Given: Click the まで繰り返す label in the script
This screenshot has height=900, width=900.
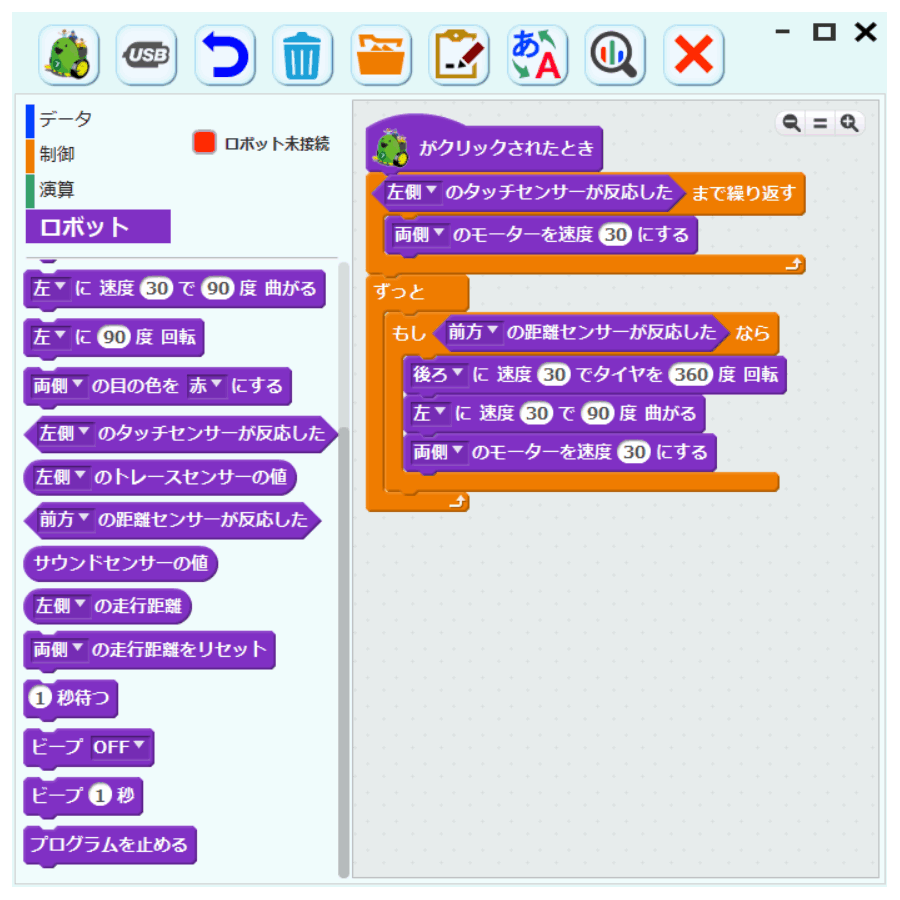Looking at the screenshot, I should 743,193.
